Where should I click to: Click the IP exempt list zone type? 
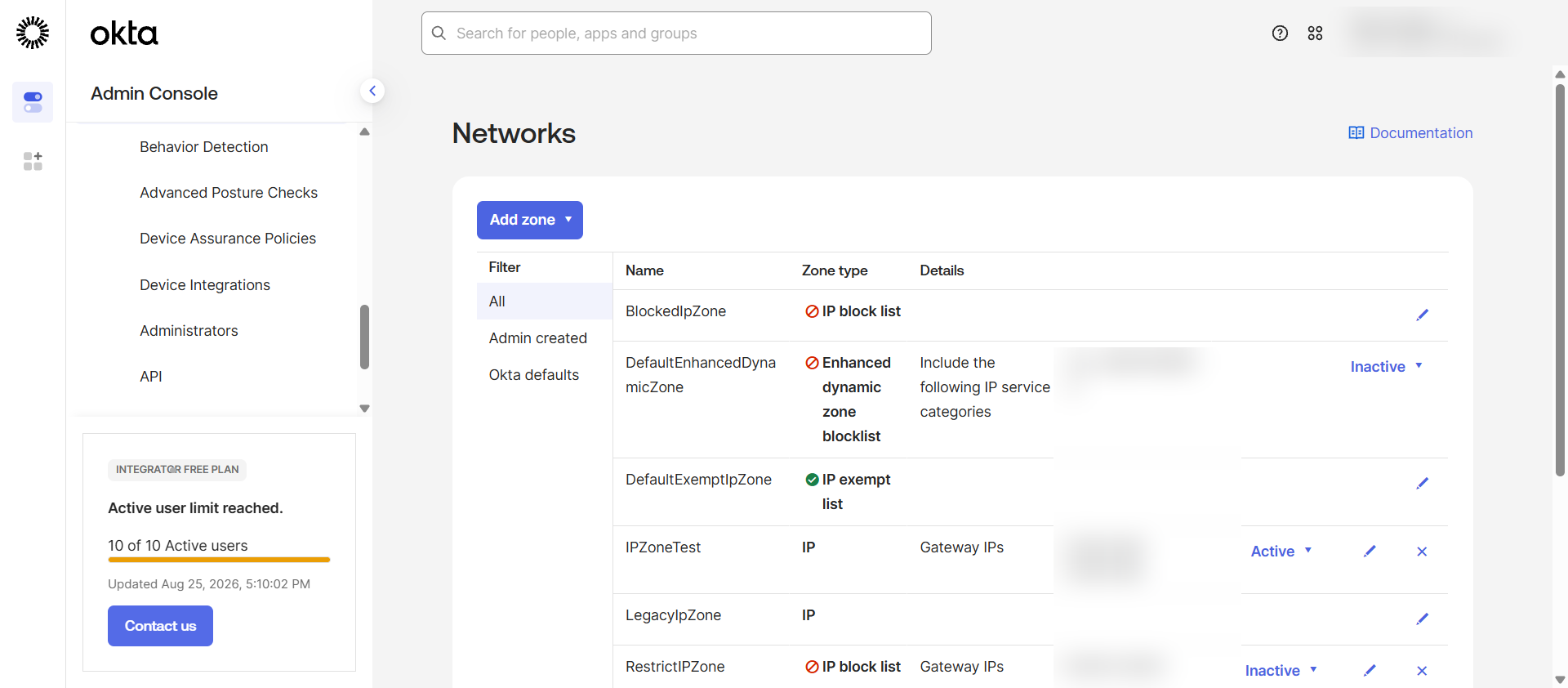pos(849,492)
